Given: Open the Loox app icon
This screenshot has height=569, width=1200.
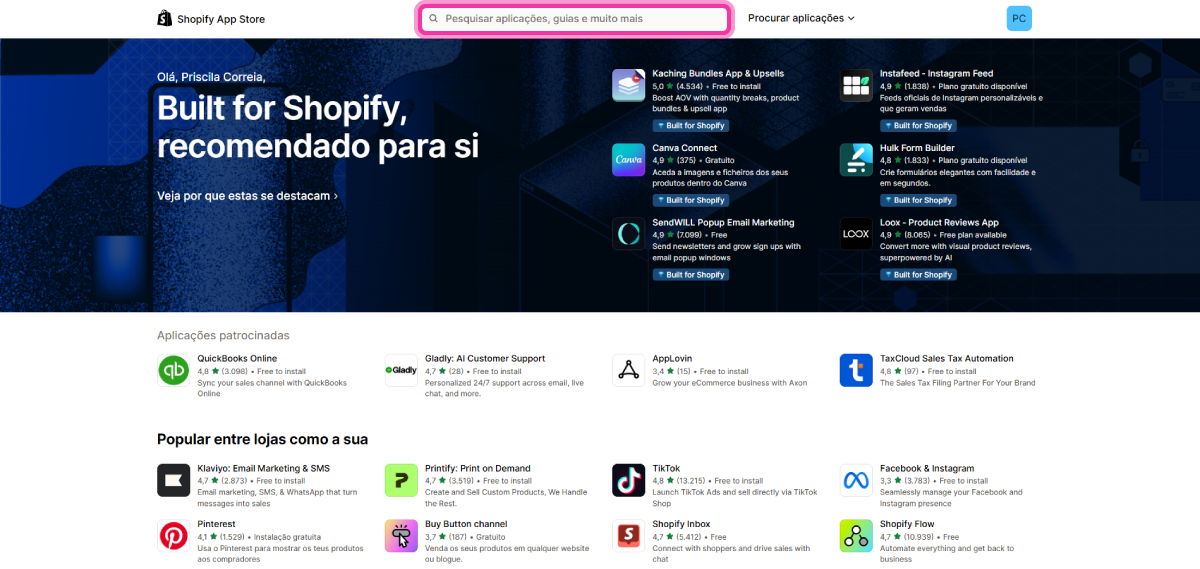Looking at the screenshot, I should pos(856,234).
